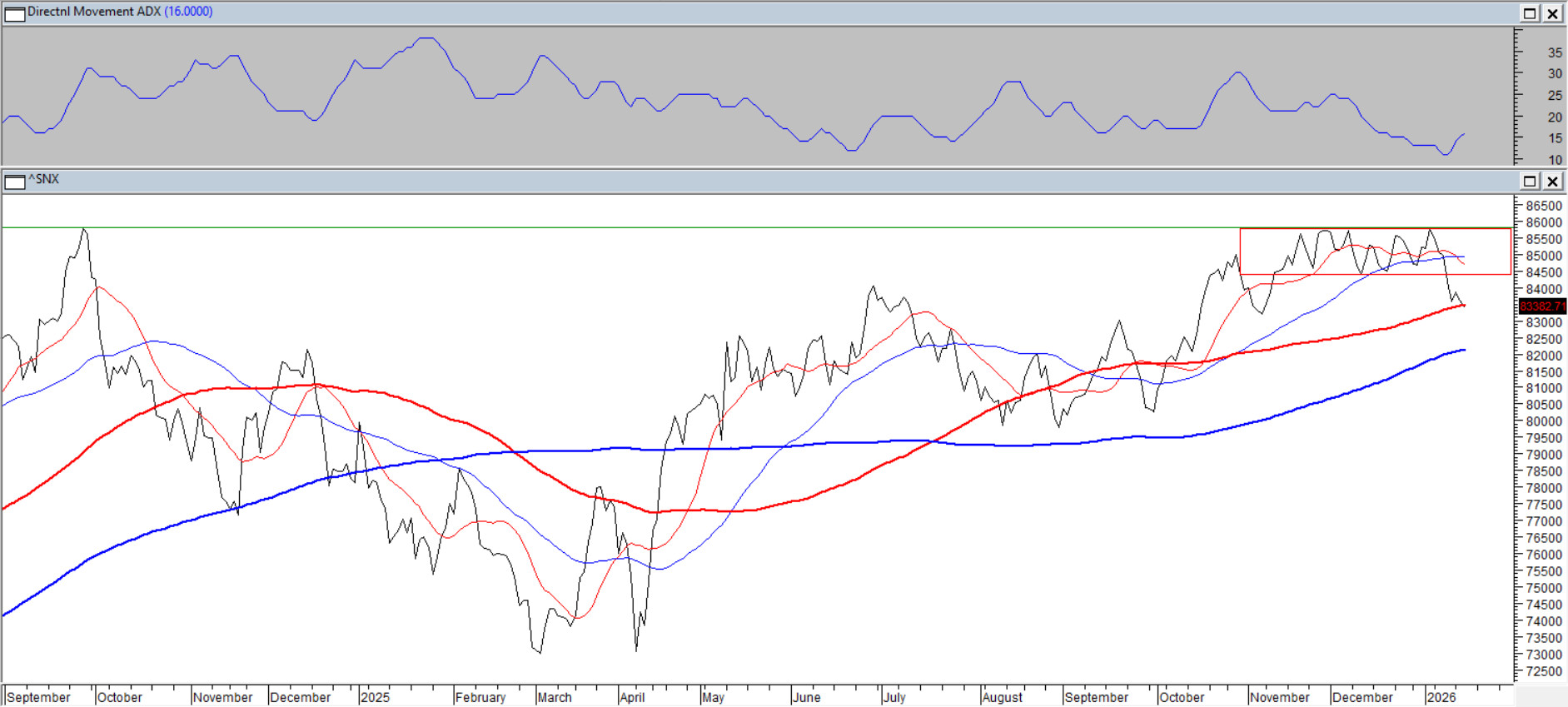Click the 72500 price axis label

click(x=1543, y=671)
